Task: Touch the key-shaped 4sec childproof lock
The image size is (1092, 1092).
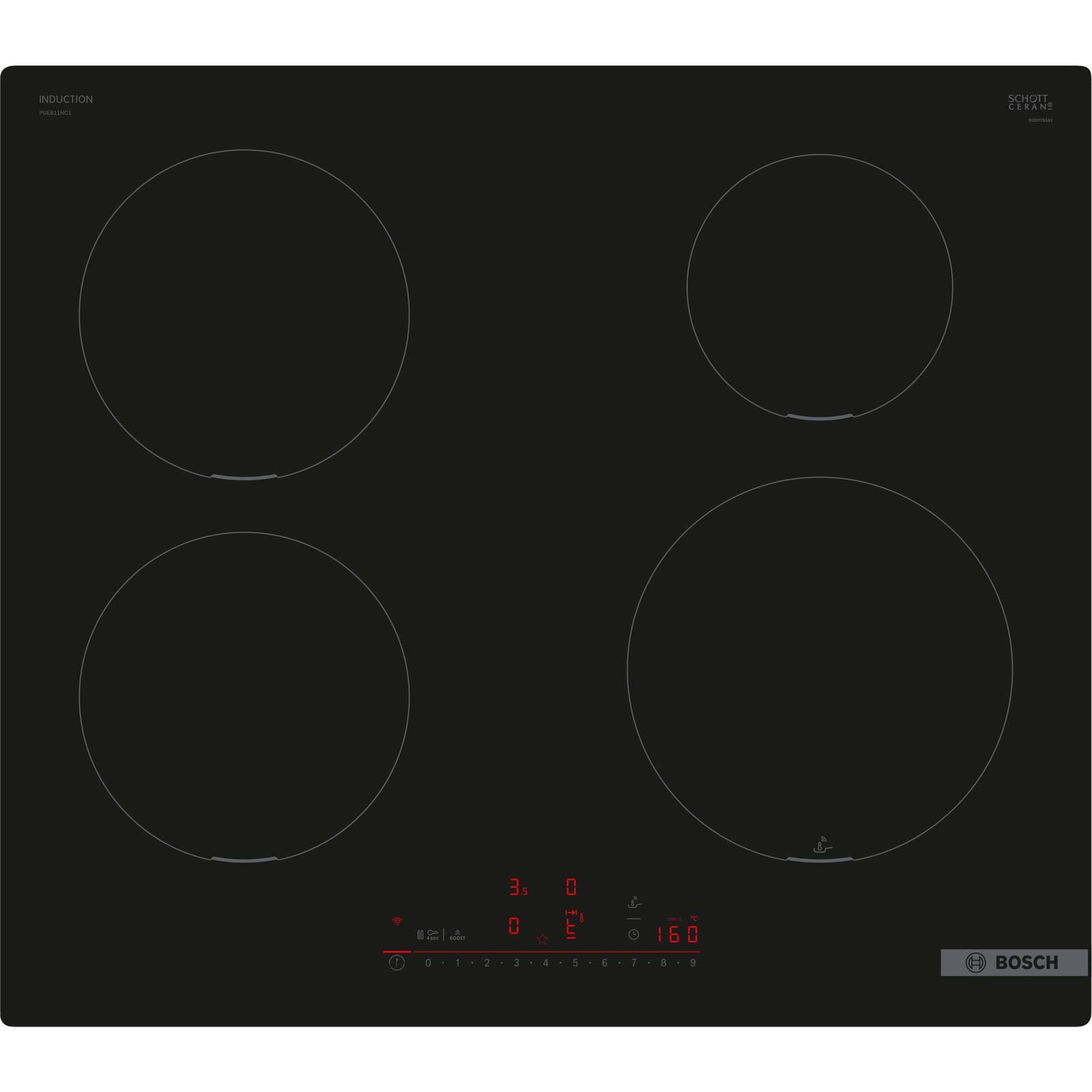Action: click(433, 934)
